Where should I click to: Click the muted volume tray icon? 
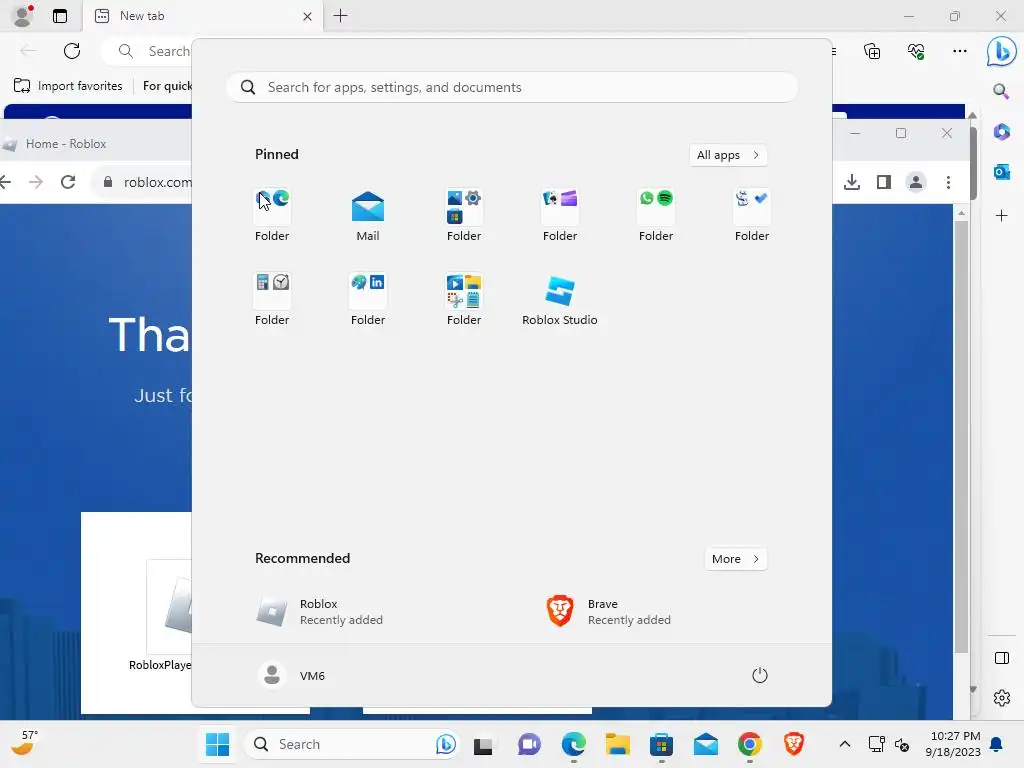pos(902,744)
